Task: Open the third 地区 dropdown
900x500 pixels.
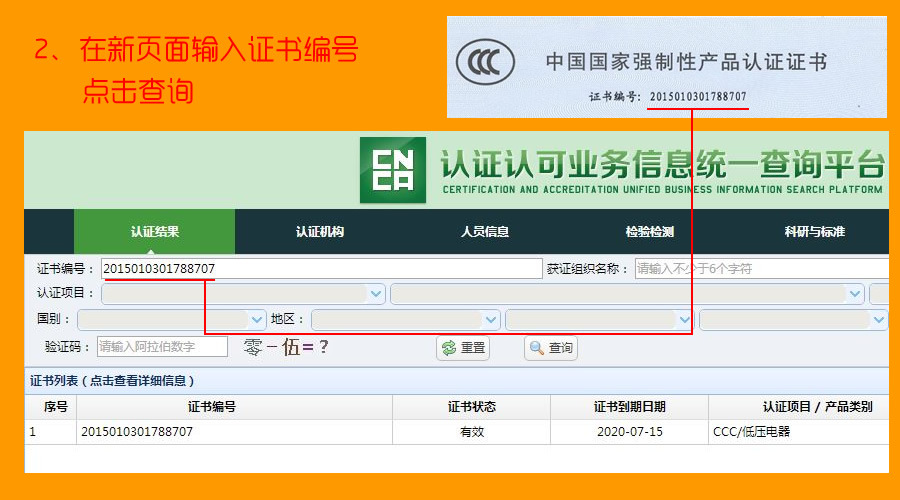Action: click(794, 320)
